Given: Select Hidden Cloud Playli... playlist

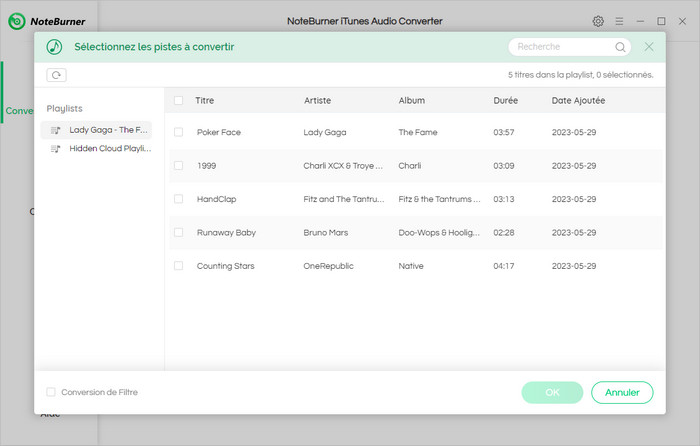Looking at the screenshot, I should click(x=96, y=149).
